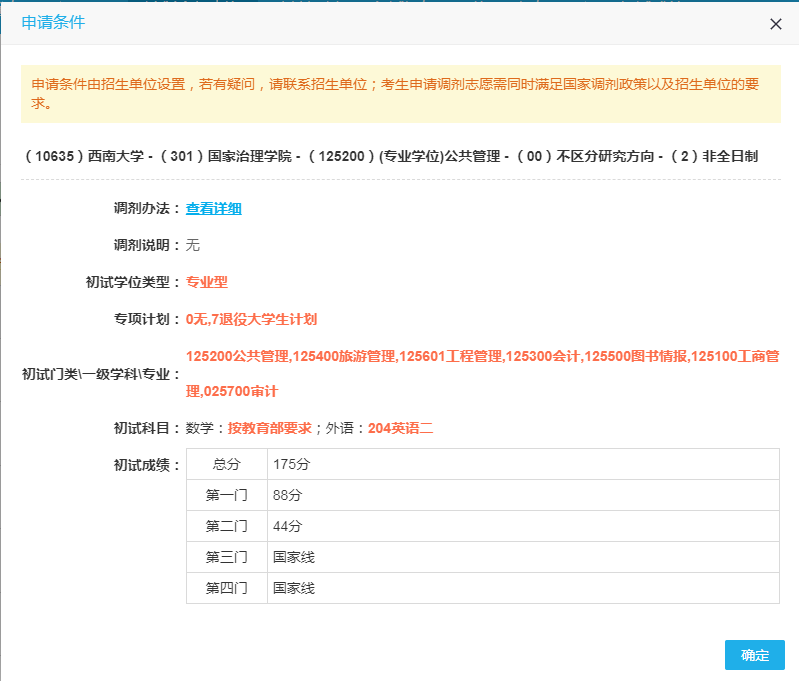Click the 总分 table header cell

tap(226, 464)
